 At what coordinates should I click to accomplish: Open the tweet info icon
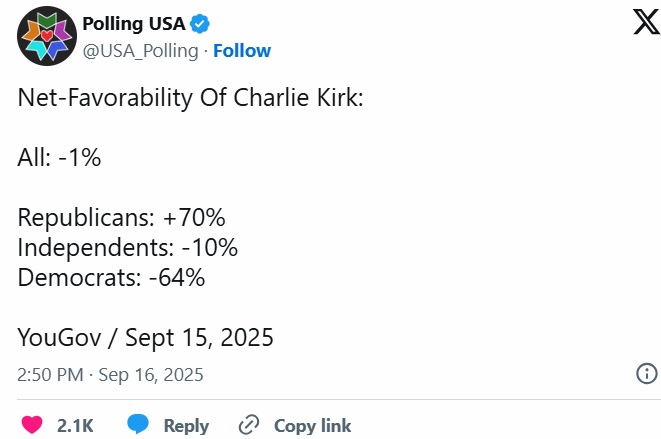click(x=646, y=374)
